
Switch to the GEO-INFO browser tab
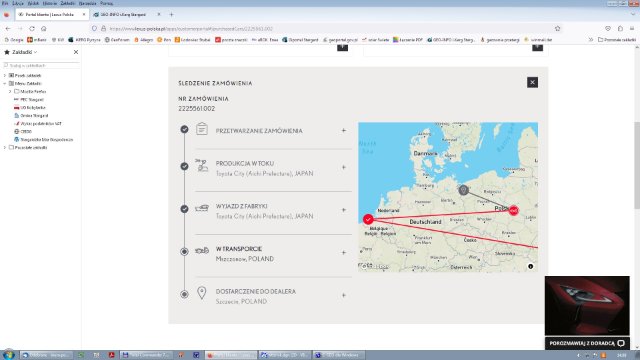123,14
